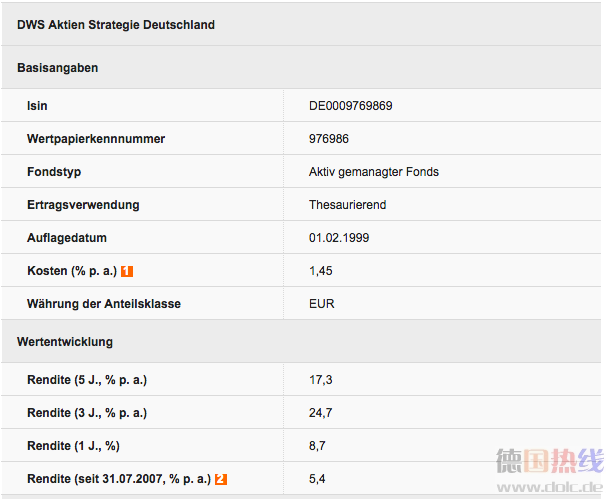Click the EUR currency value
Viewport: 611px width, 499px height.
click(x=322, y=304)
